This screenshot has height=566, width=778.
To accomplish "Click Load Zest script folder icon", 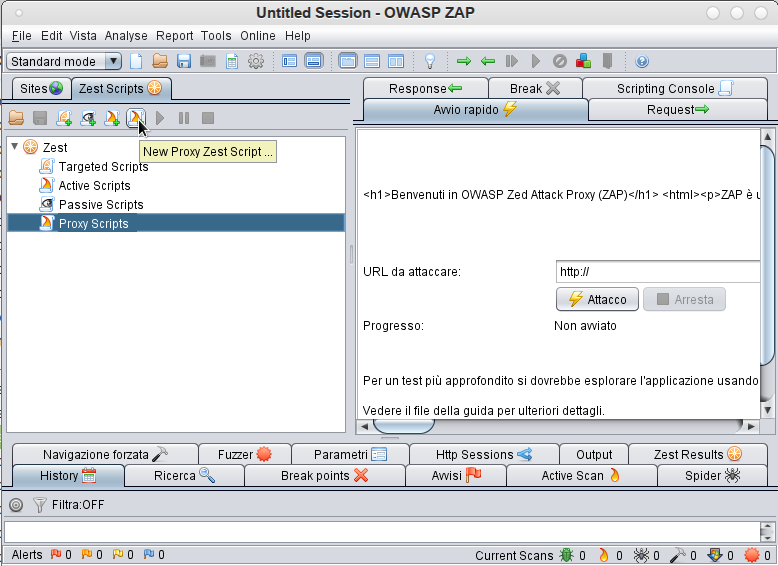I will 16,118.
